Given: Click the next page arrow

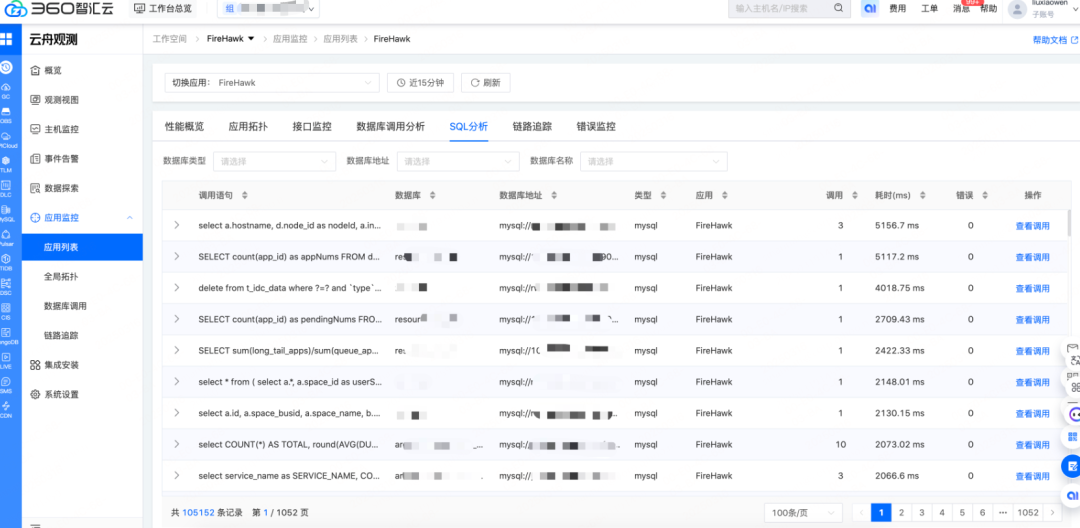Looking at the screenshot, I should (x=1052, y=512).
